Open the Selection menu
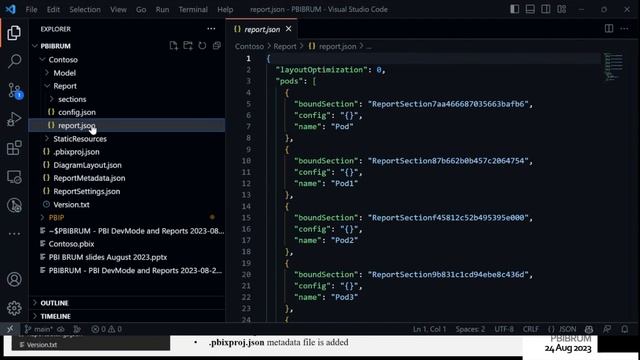The height and width of the screenshot is (360, 640). (x=85, y=9)
